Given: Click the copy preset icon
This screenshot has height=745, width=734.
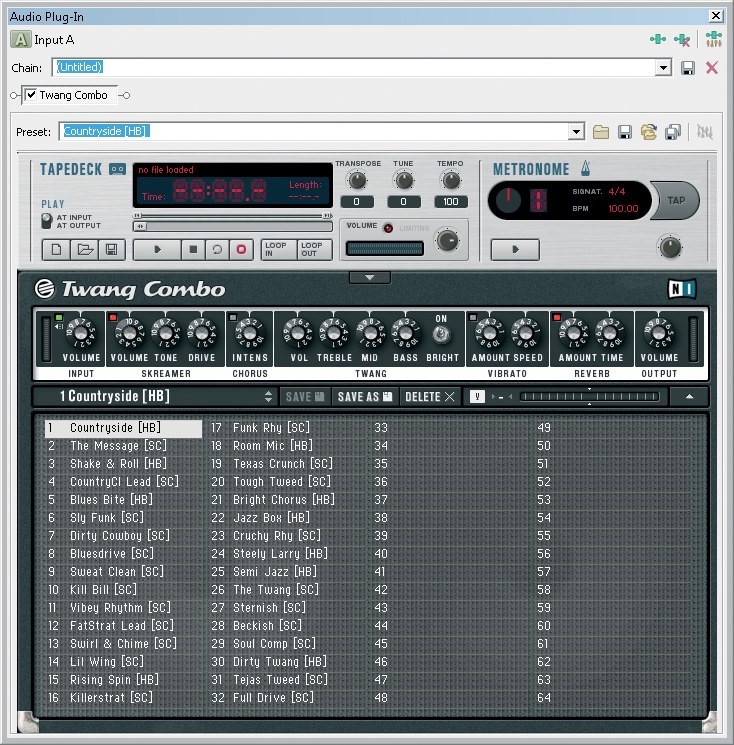Looking at the screenshot, I should [673, 132].
